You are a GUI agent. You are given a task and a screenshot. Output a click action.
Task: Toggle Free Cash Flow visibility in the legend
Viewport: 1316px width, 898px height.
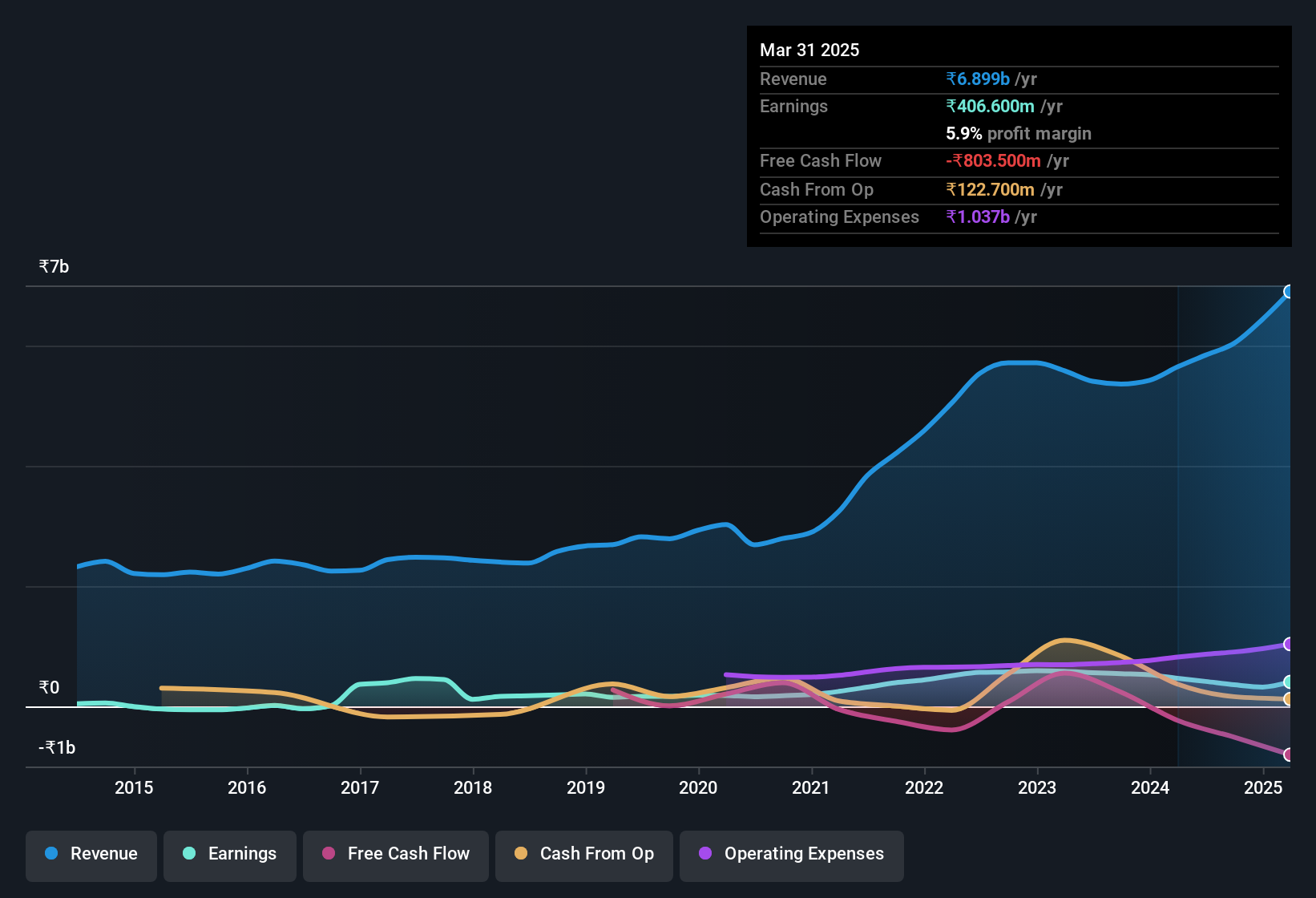click(x=395, y=854)
